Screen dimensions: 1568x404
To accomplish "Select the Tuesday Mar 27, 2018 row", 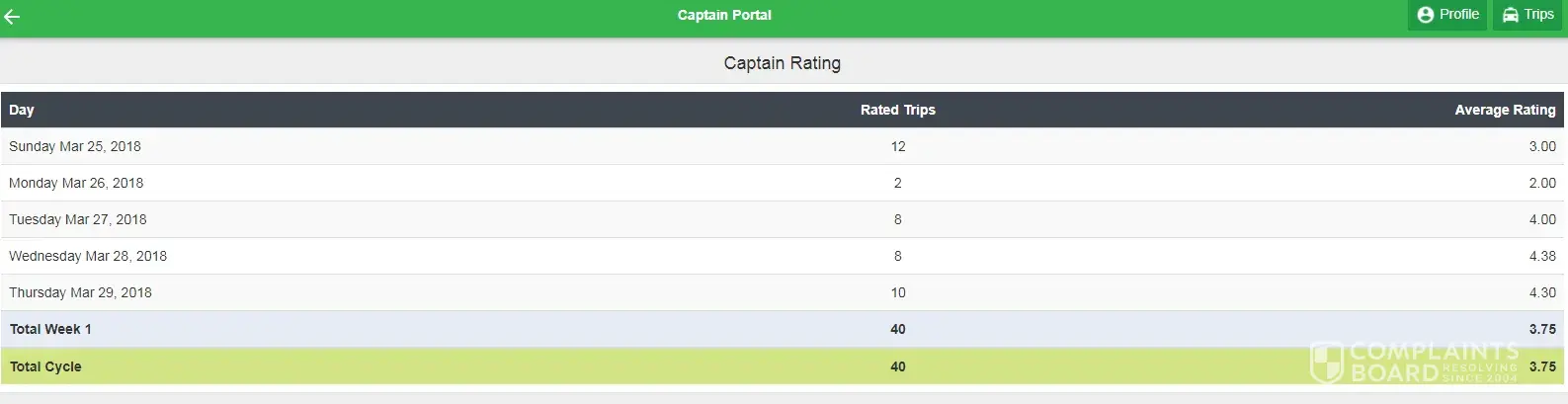I will point(78,219).
